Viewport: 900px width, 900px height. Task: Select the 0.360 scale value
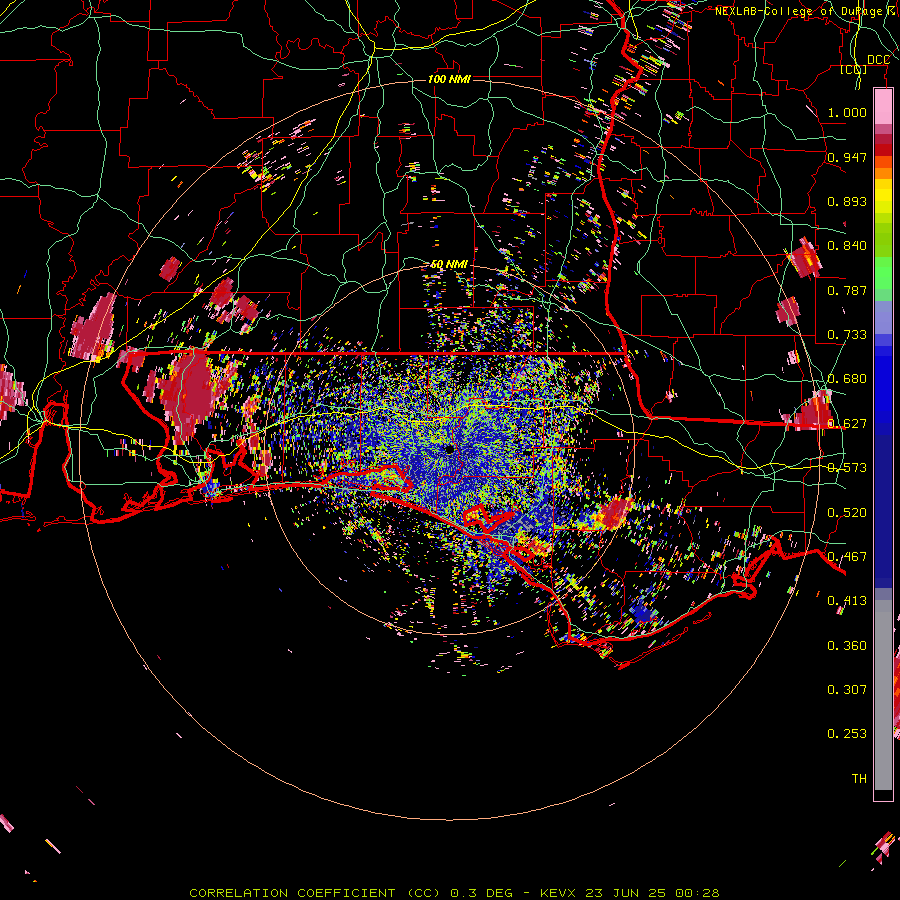pyautogui.click(x=847, y=646)
